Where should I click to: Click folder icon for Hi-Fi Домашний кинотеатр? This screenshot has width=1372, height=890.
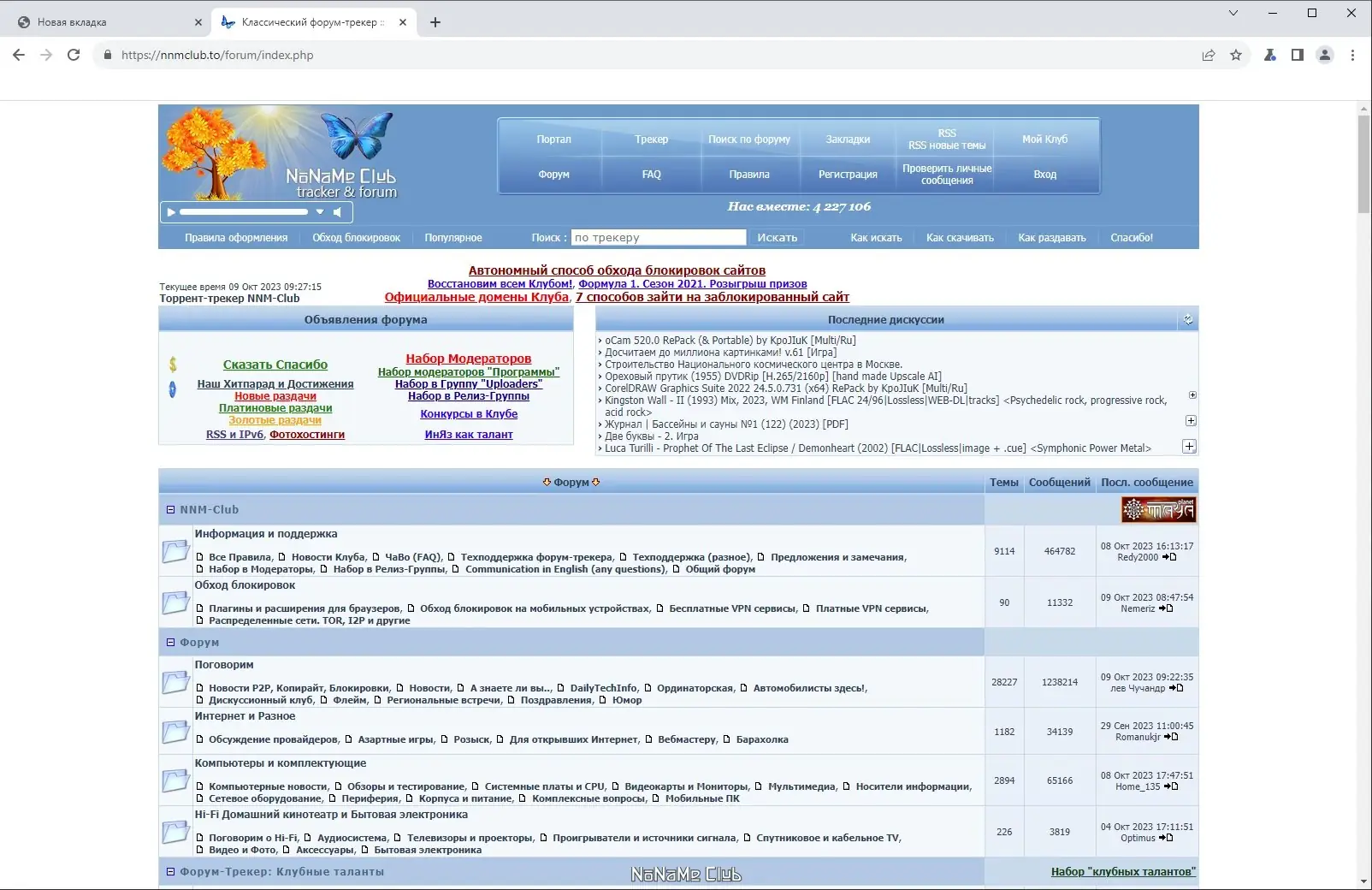click(x=175, y=832)
